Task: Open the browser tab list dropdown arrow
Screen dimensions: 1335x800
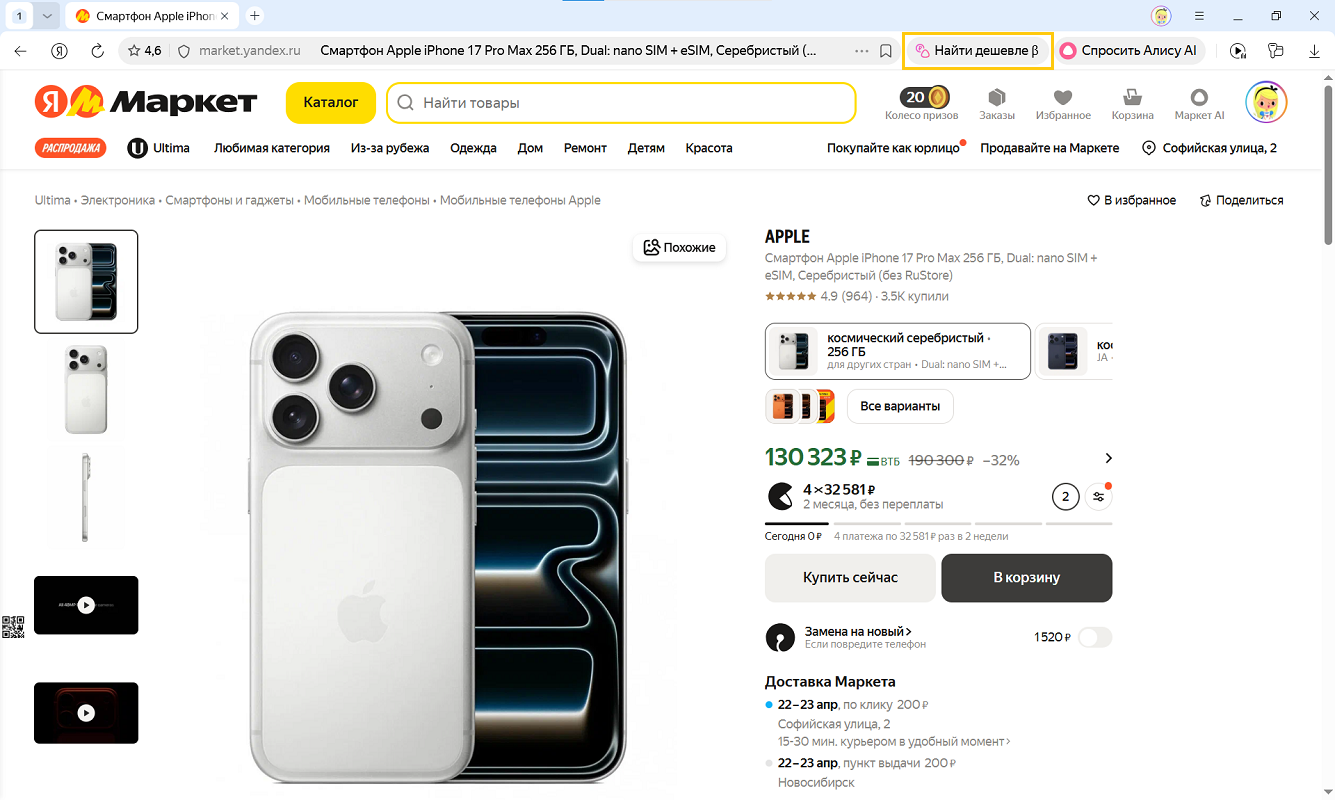Action: point(47,16)
